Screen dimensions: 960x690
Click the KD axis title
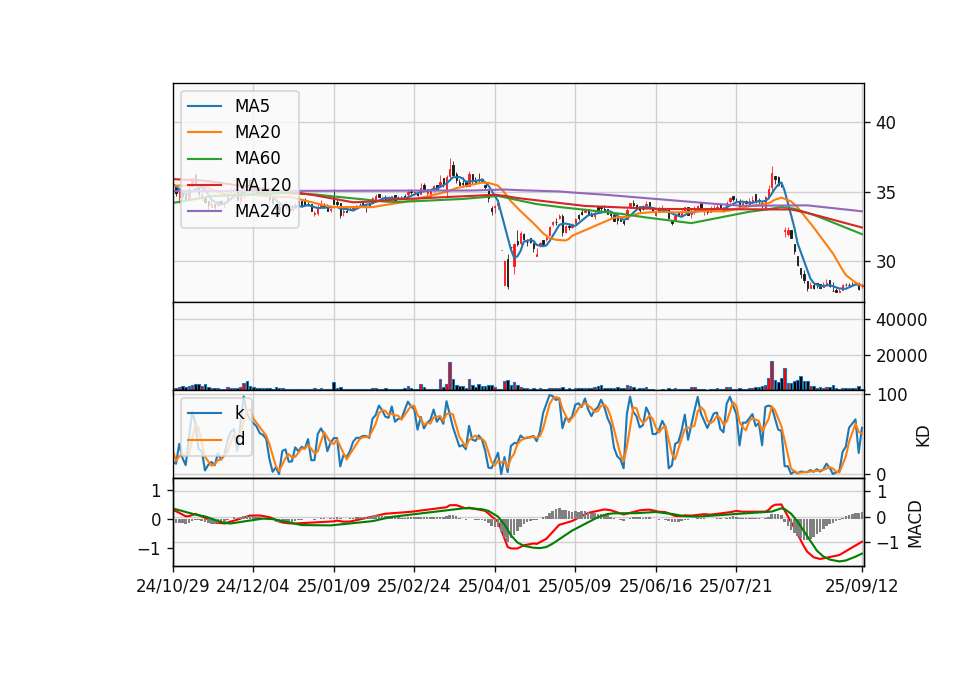pos(923,437)
